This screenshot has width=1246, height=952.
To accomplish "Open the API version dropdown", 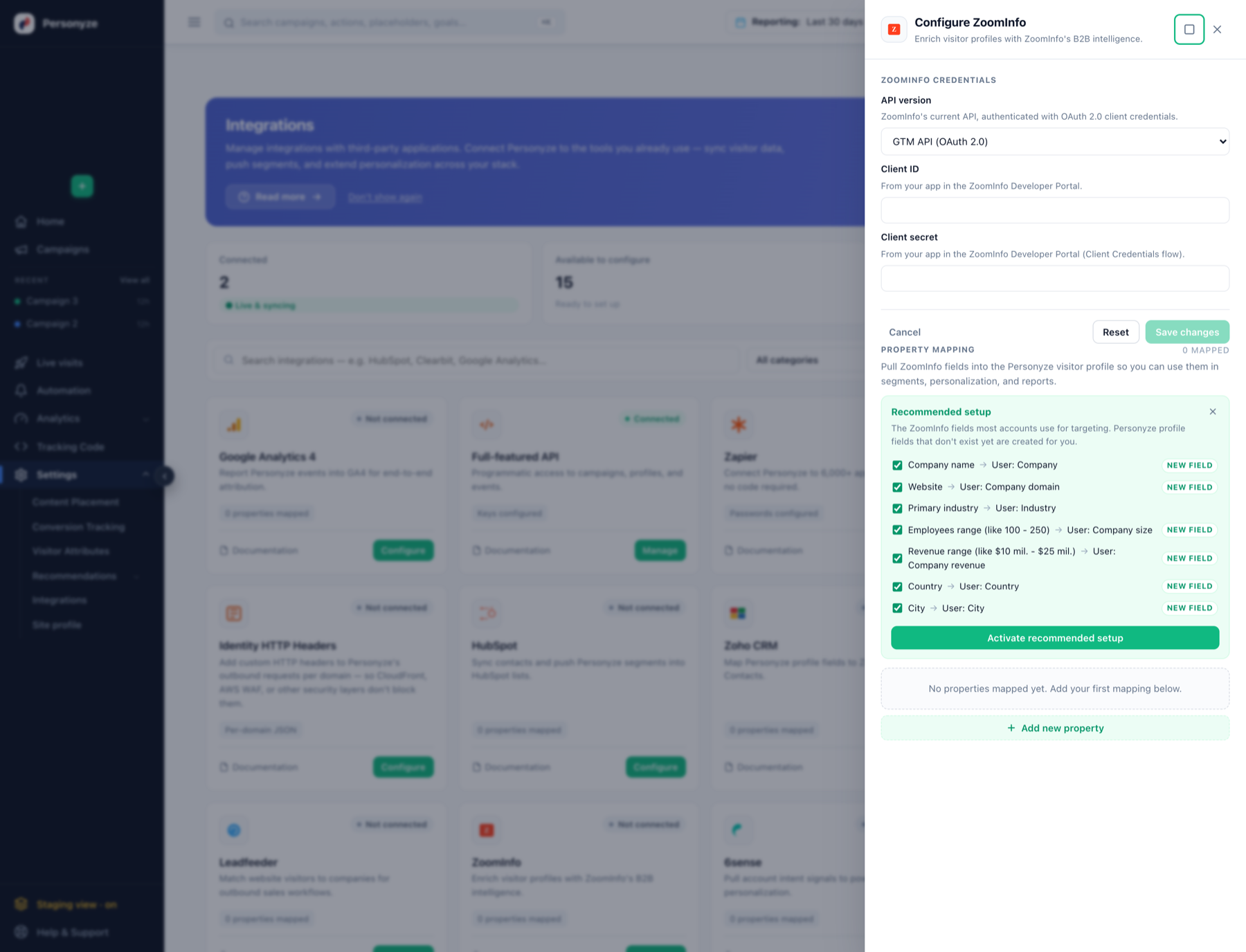I will point(1054,141).
